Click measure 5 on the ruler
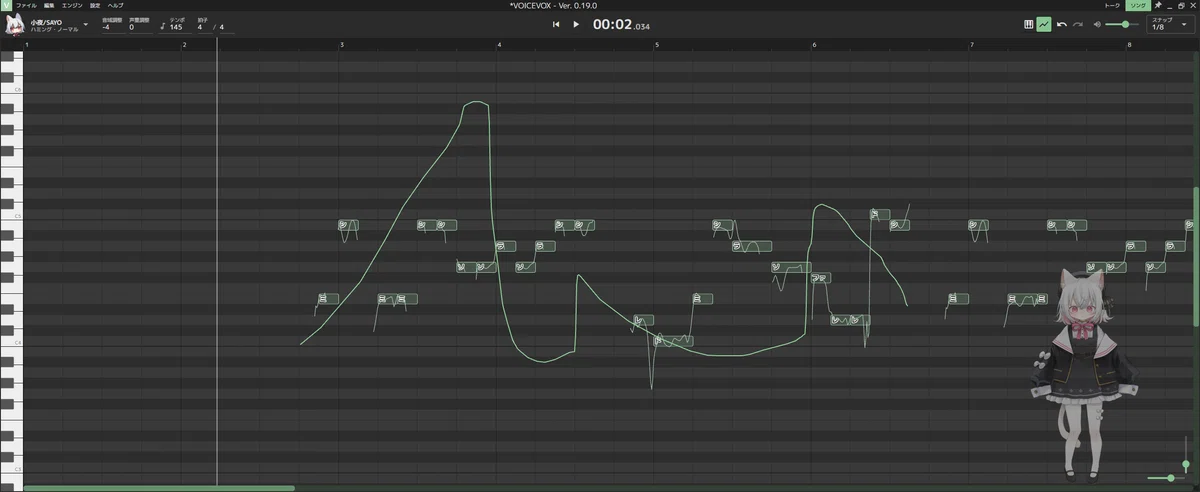The image size is (1200, 492). [x=657, y=44]
